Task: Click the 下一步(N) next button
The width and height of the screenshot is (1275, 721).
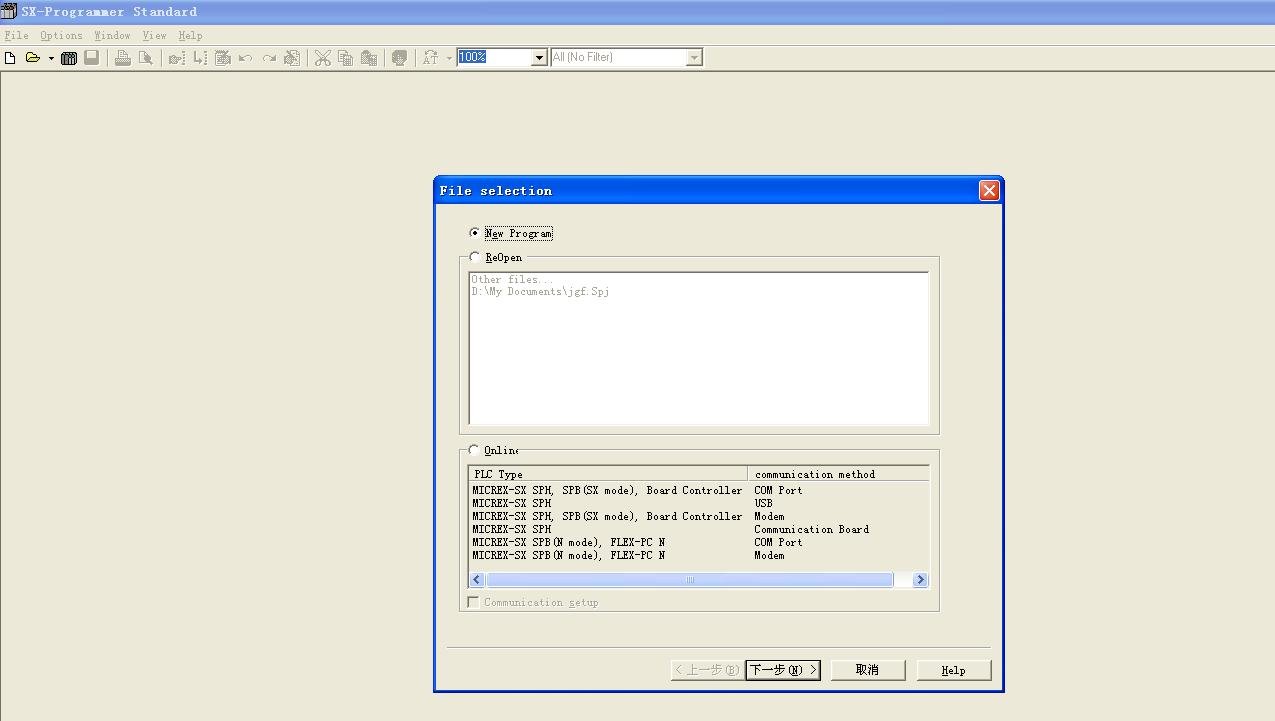Action: 783,670
